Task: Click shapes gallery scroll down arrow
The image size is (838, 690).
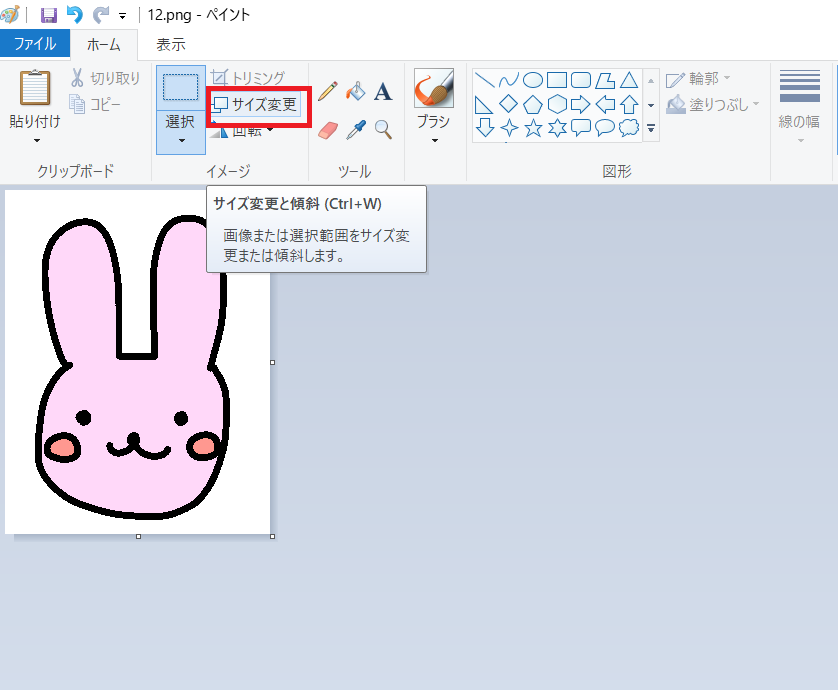Action: pyautogui.click(x=651, y=105)
